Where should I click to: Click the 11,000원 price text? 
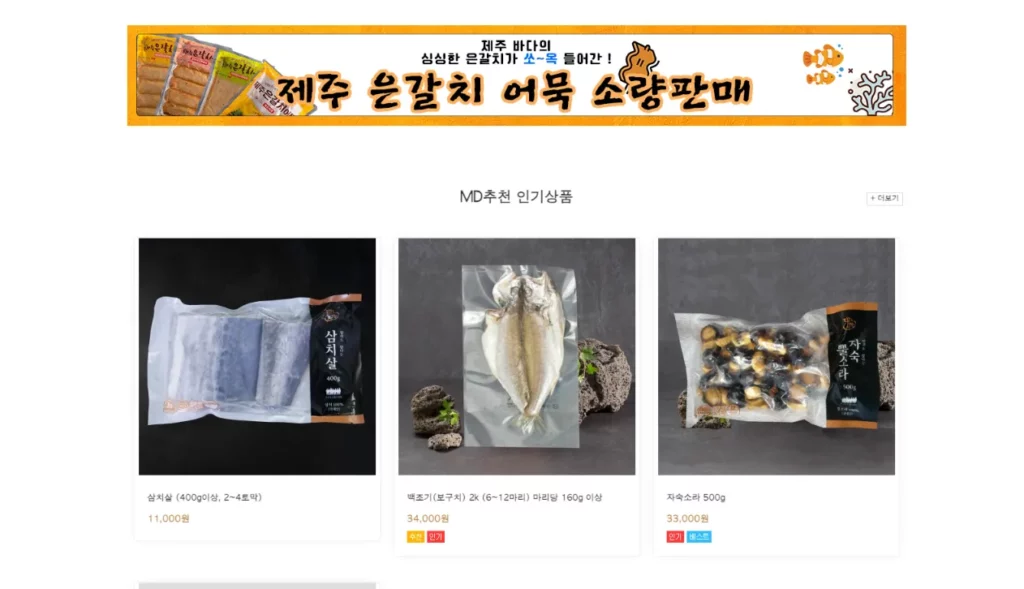point(168,518)
